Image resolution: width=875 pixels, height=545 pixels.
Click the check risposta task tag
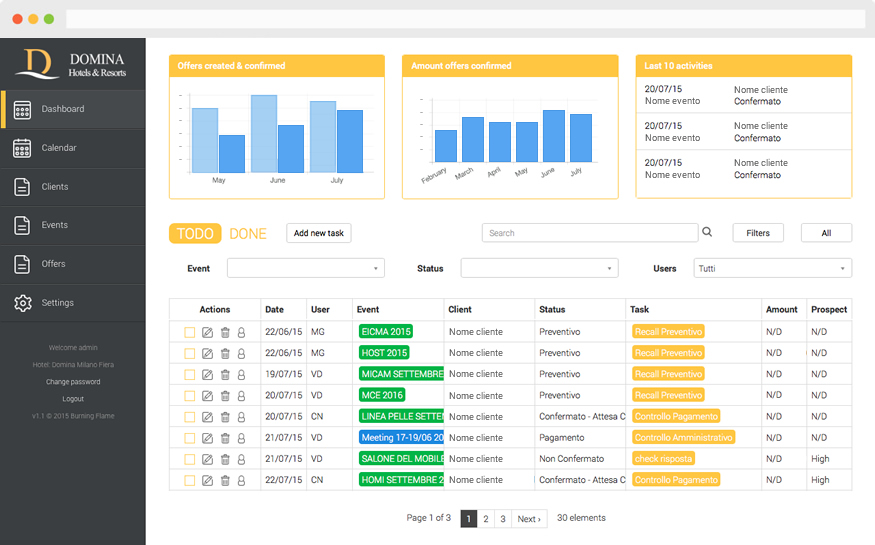tap(664, 459)
